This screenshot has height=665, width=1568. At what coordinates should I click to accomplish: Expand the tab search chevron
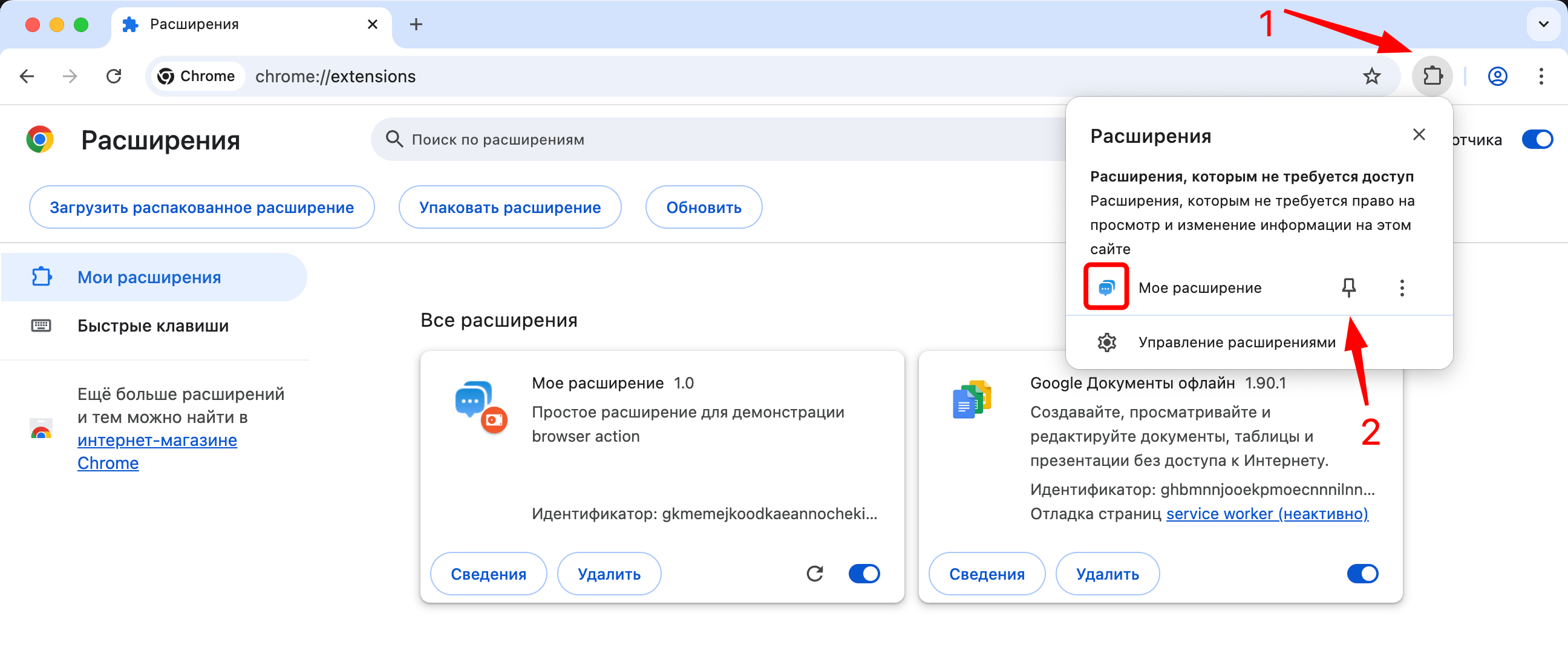point(1543,24)
